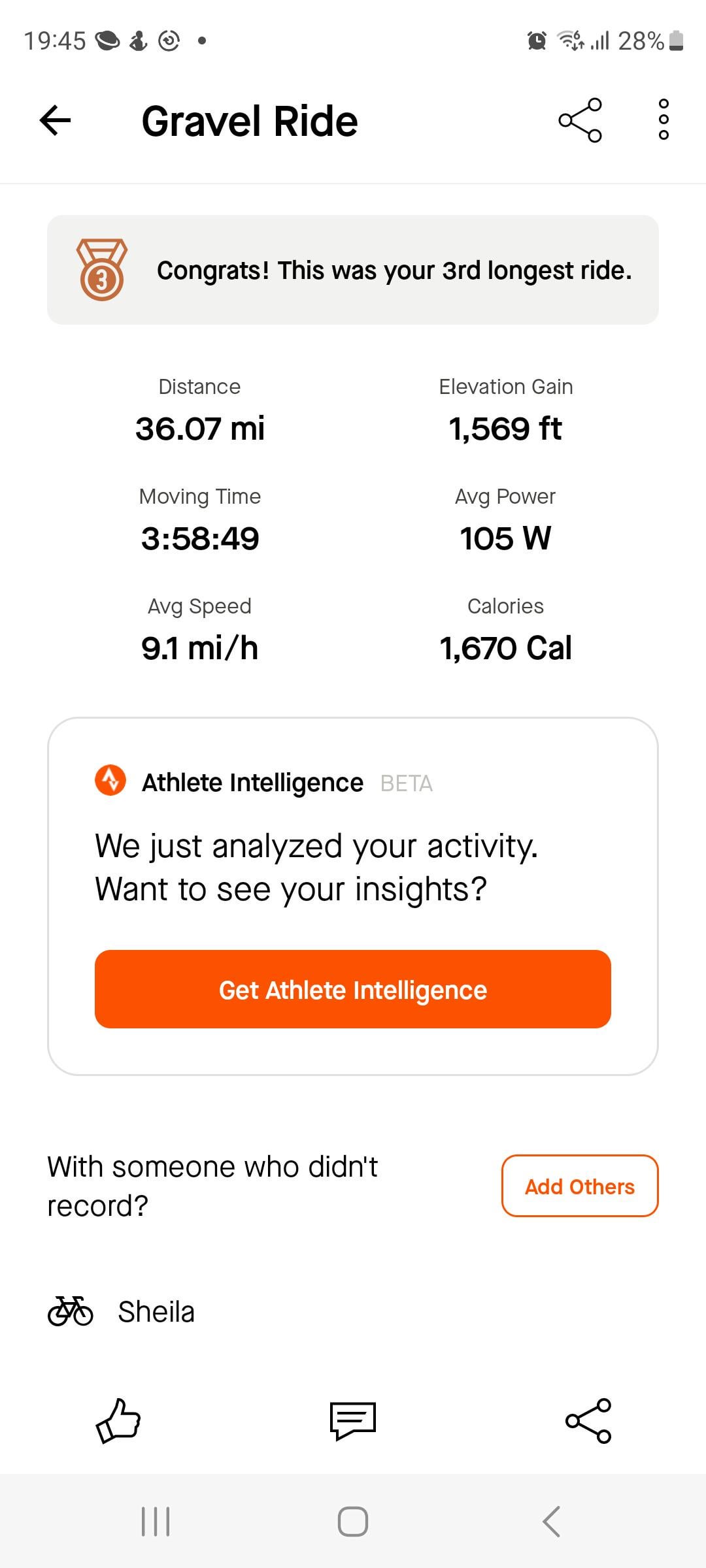Select the bicycle gear icon beside Sheila
The image size is (706, 1568).
(71, 1311)
